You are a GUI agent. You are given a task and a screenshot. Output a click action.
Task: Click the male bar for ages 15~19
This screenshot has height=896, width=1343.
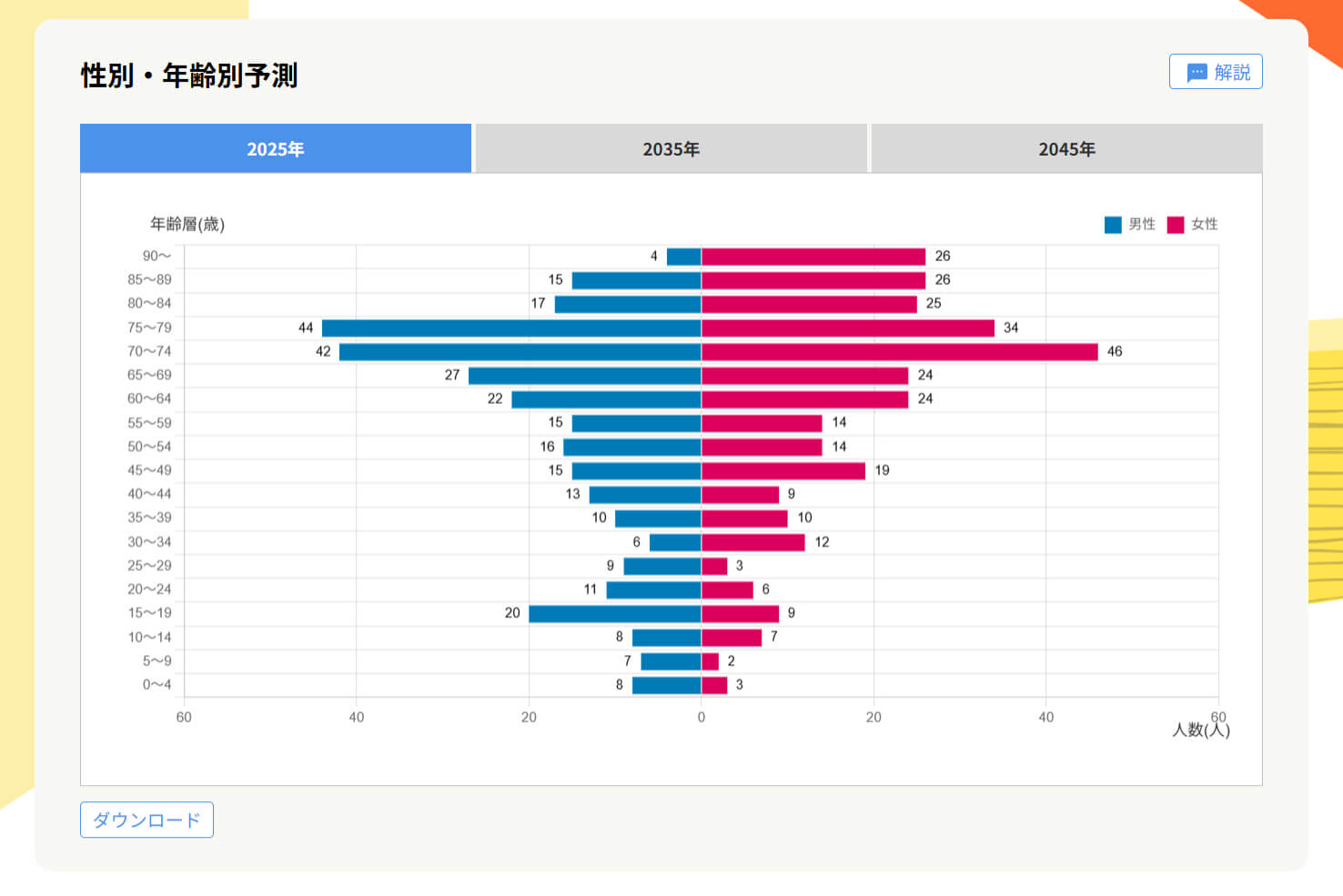(x=614, y=614)
